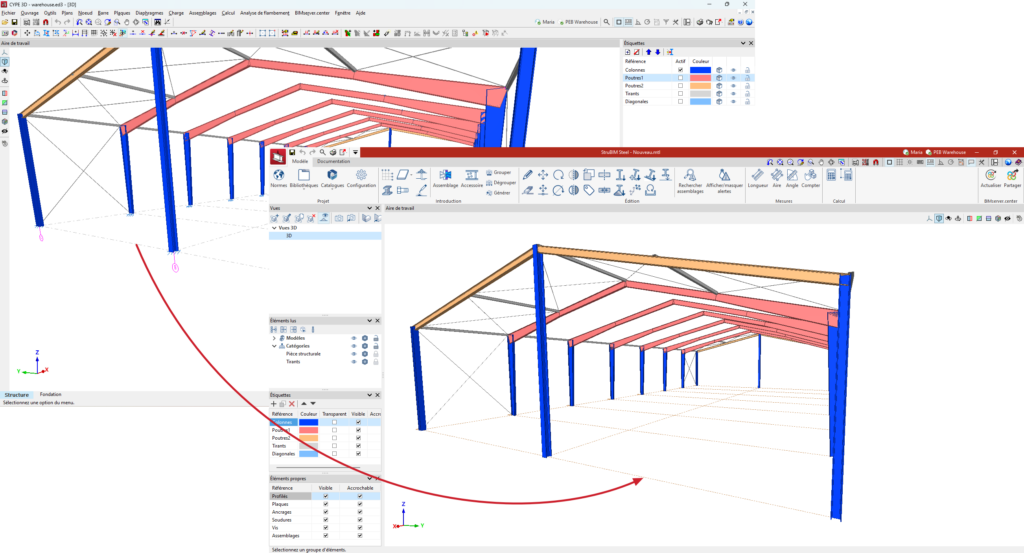Open the Normes standards icon
1024x553 pixels.
[x=277, y=177]
